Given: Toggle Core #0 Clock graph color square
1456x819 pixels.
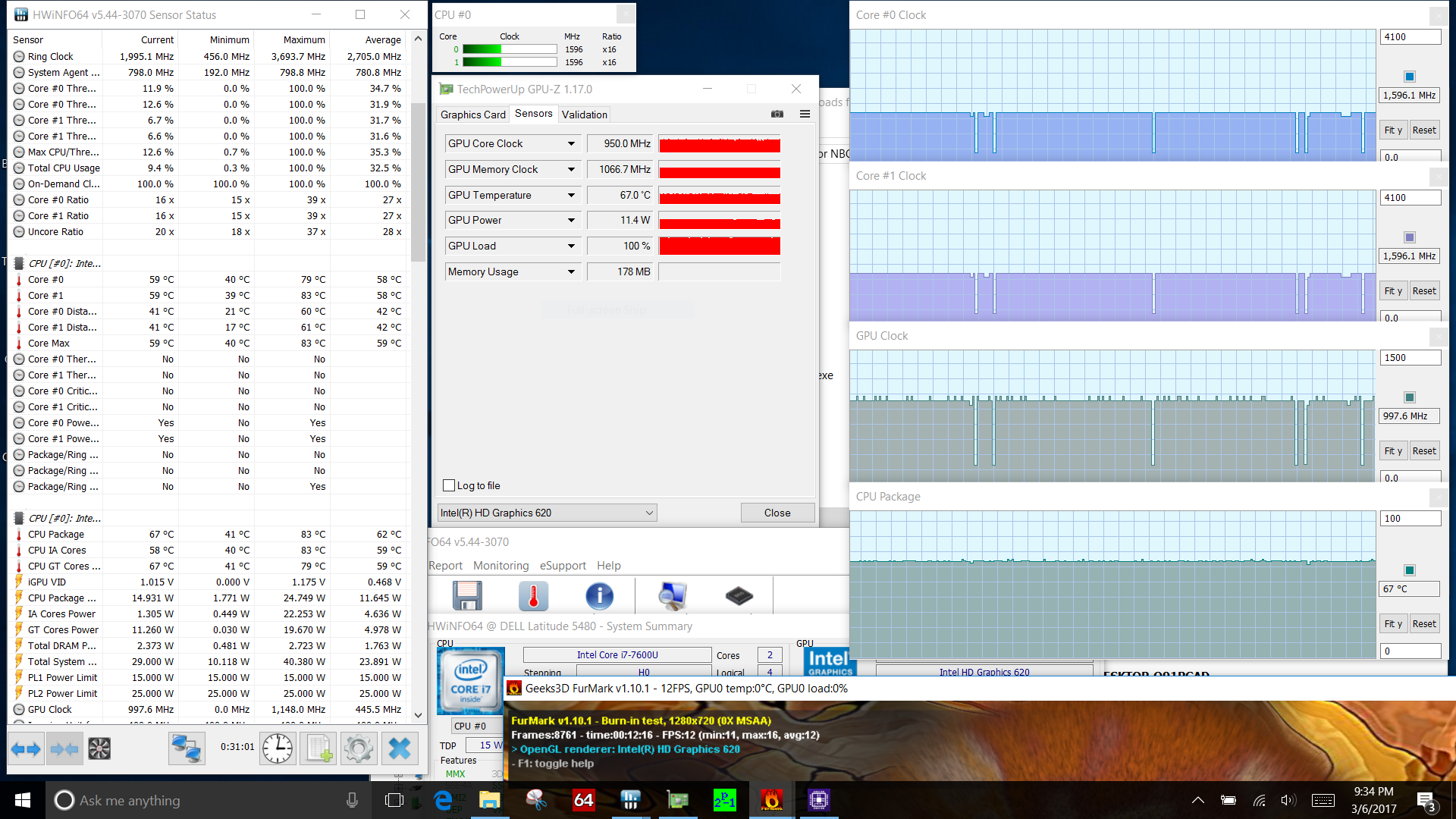Looking at the screenshot, I should [x=1409, y=77].
